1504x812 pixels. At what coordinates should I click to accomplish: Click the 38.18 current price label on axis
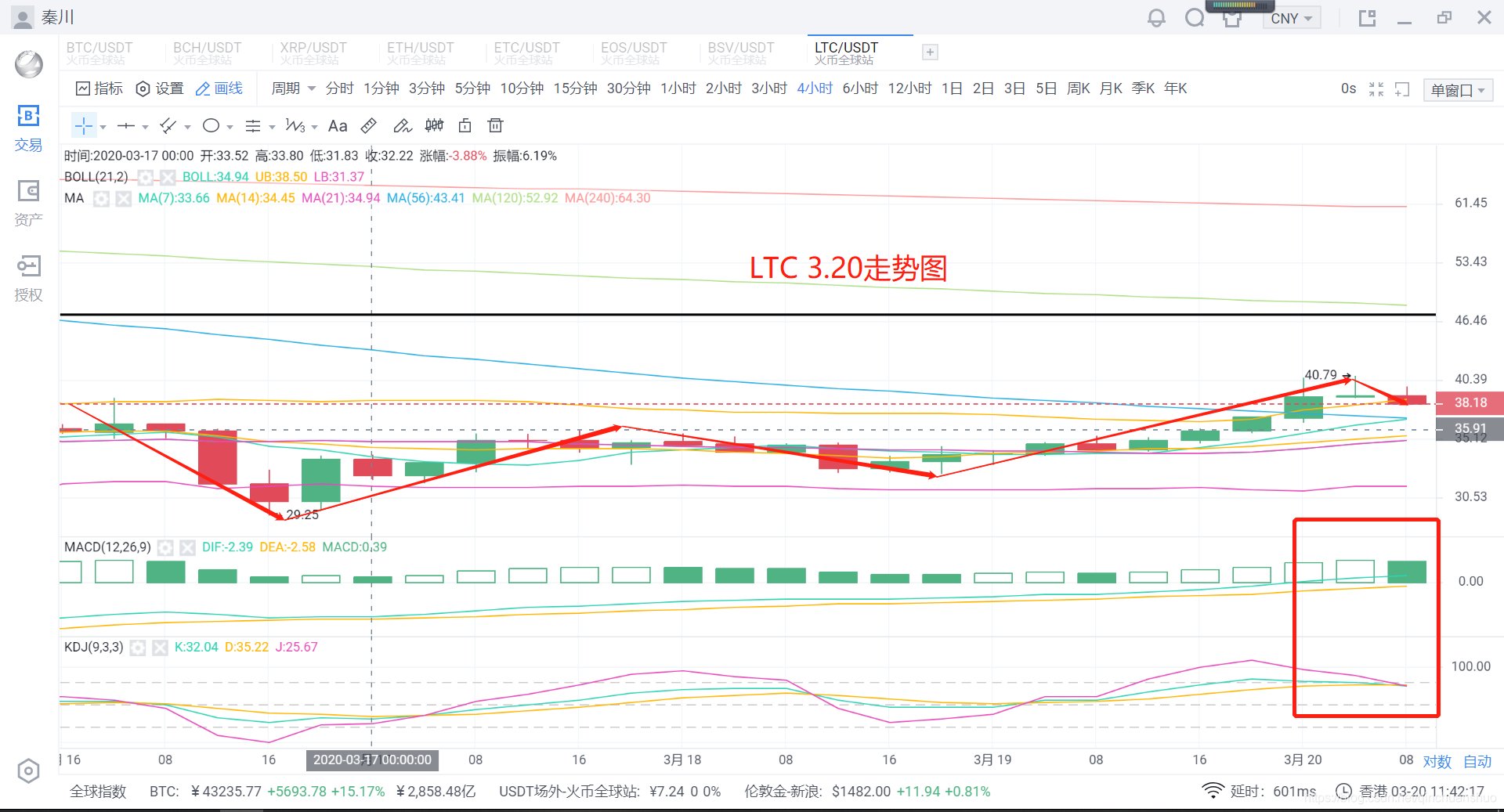pos(1470,402)
